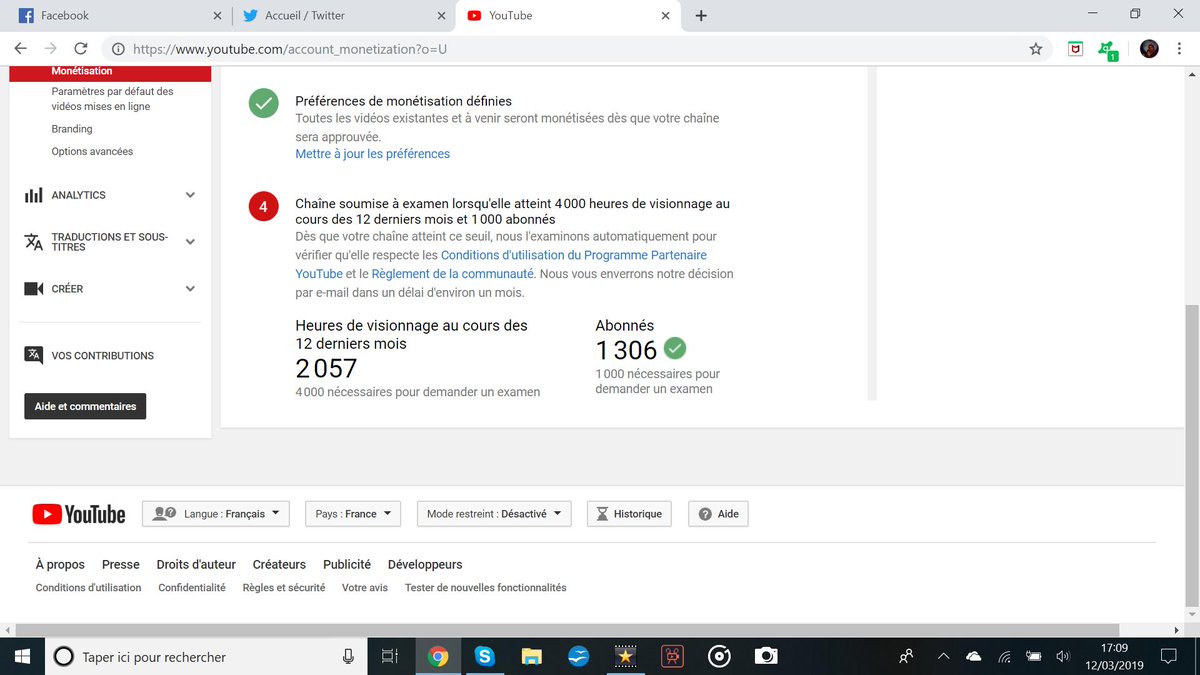Click the YouTube logo in the footer

pos(79,514)
